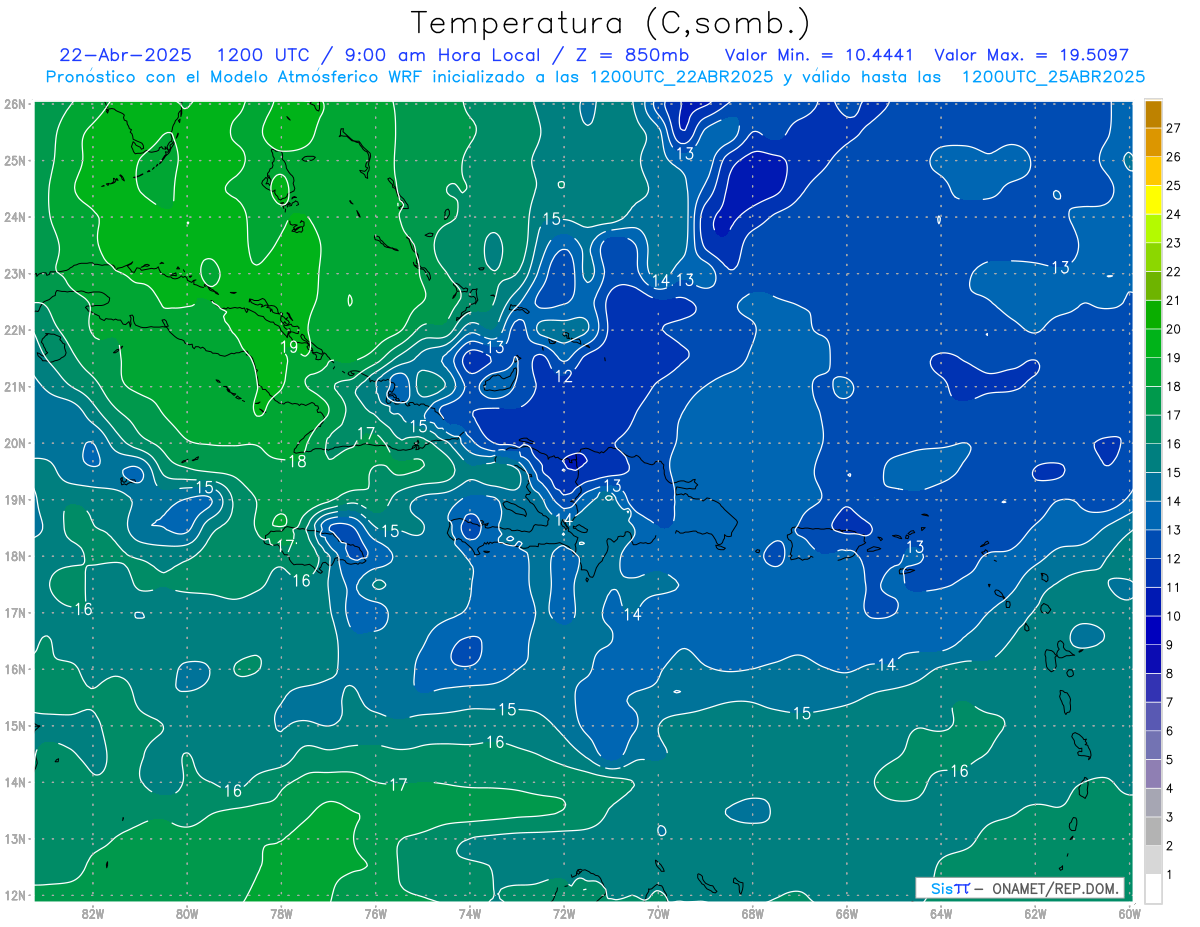Viewport: 1200px width, 927px height.
Task: Click the longitude axis label "74W"
Action: pos(470,913)
